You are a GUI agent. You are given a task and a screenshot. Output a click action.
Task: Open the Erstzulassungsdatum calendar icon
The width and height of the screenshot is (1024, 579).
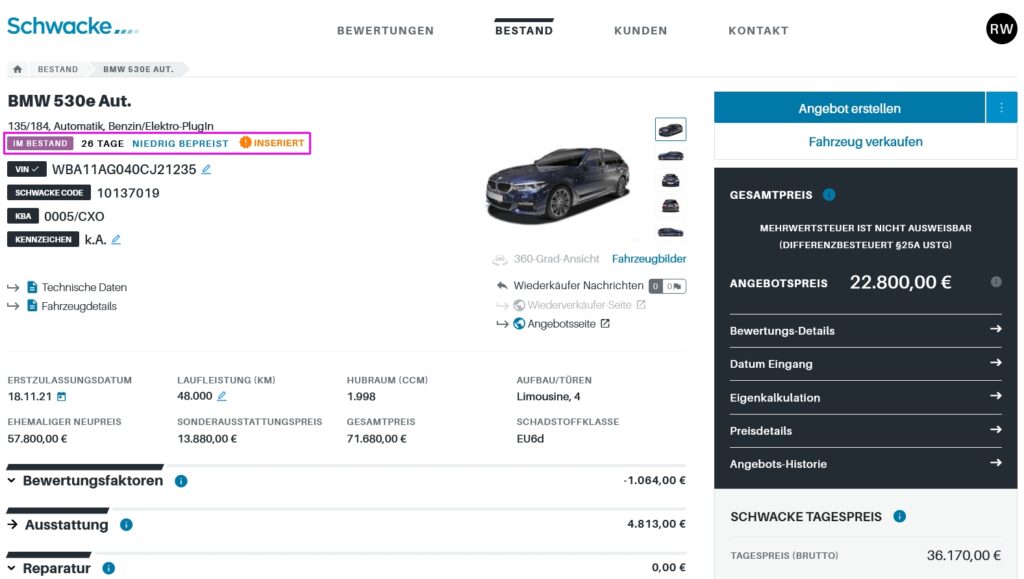click(x=61, y=396)
